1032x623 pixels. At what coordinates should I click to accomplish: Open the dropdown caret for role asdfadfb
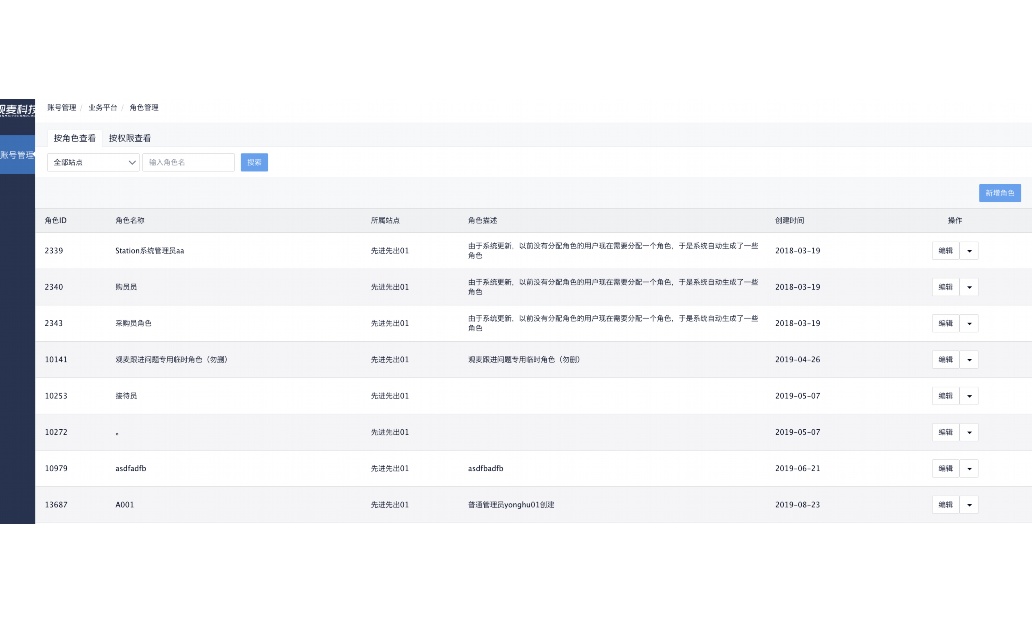click(x=969, y=468)
